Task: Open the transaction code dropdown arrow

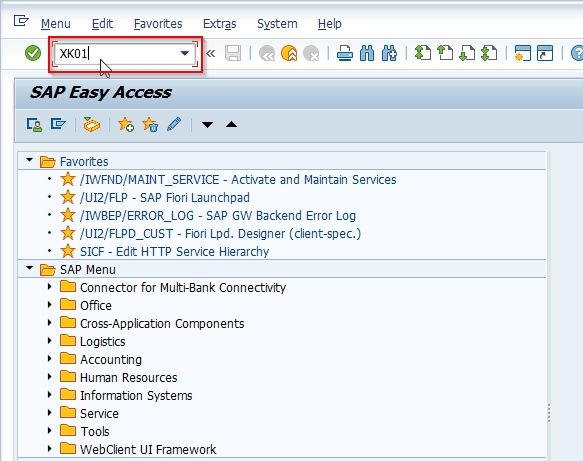Action: coord(185,54)
